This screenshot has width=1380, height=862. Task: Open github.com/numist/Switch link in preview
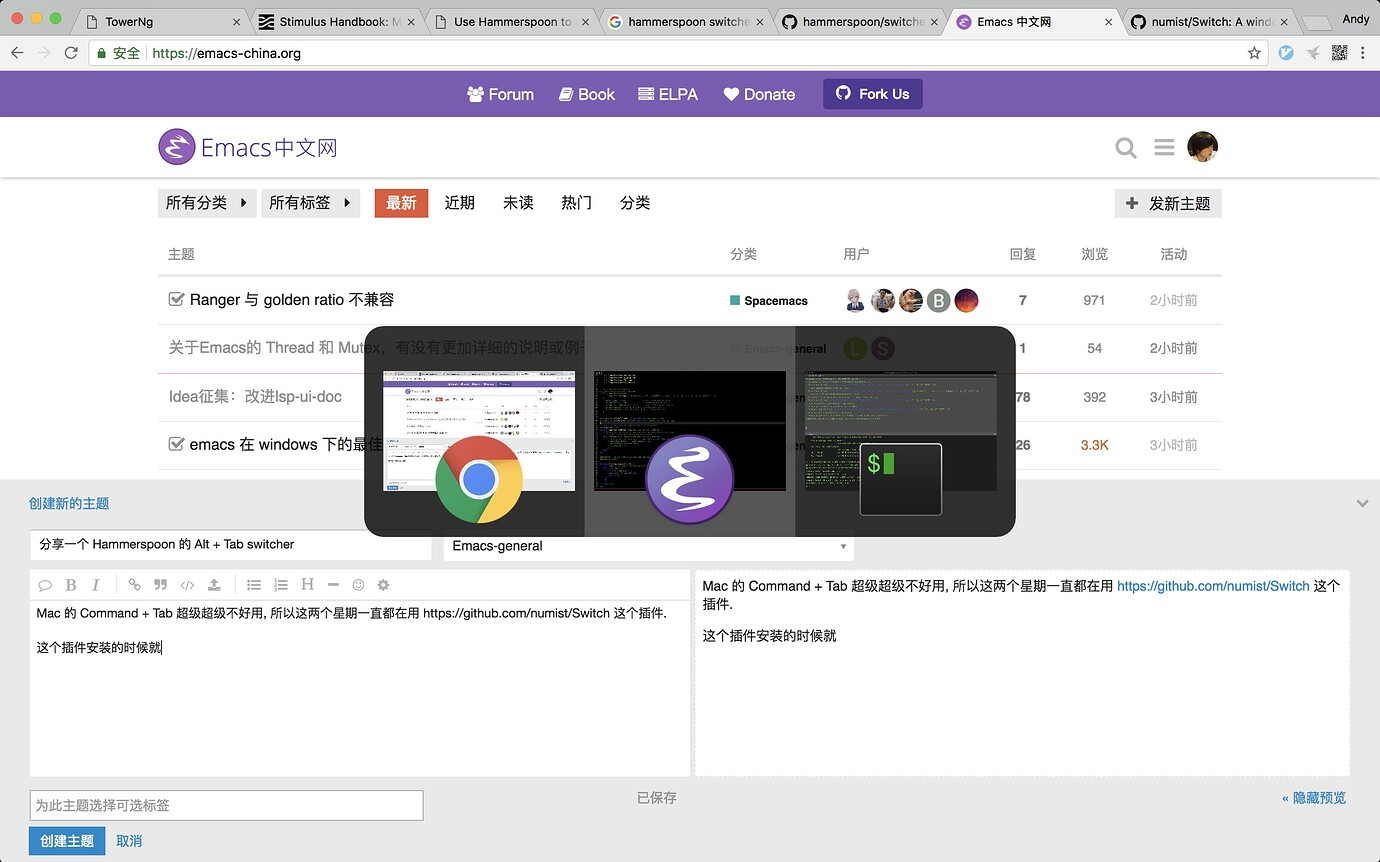(1213, 586)
